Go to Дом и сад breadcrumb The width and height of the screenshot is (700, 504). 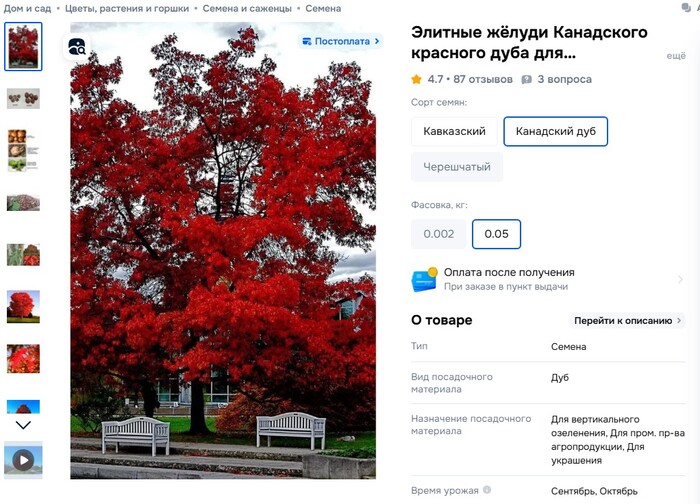pos(27,8)
